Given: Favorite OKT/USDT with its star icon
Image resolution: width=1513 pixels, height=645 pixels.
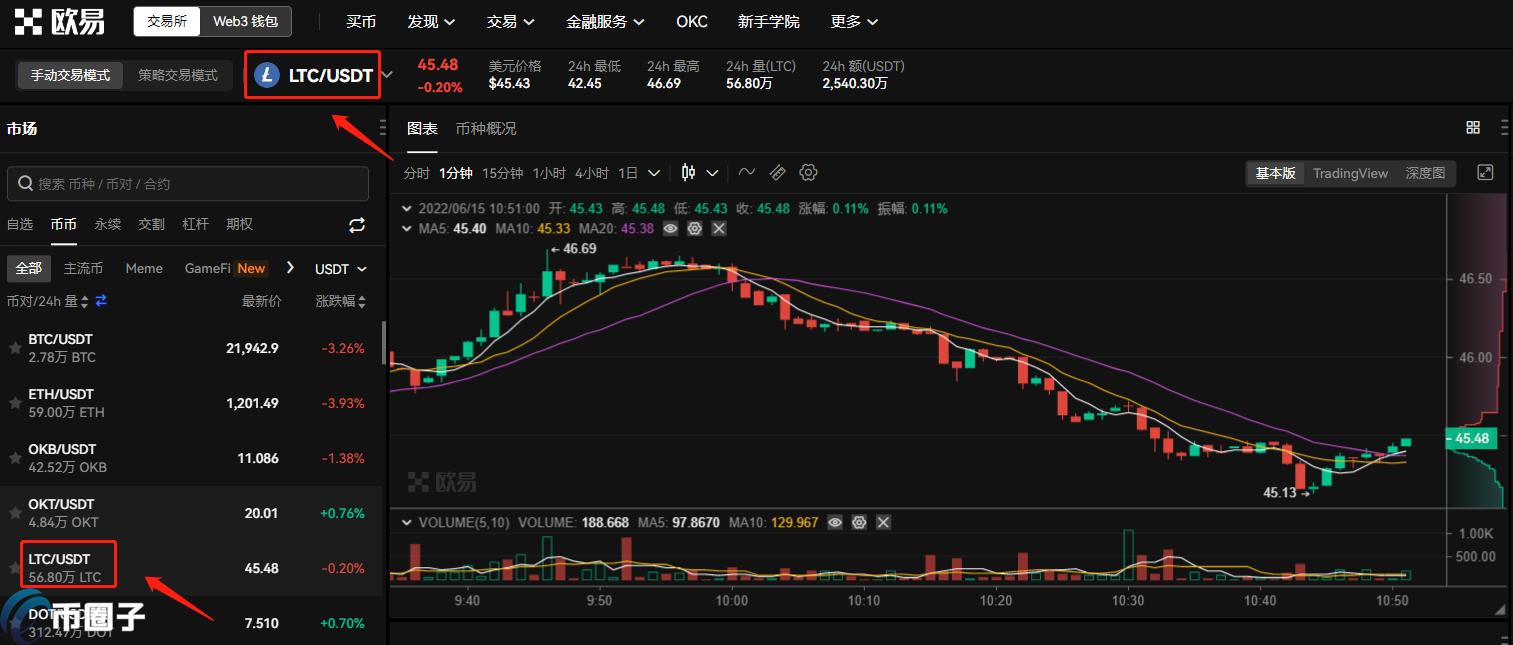Looking at the screenshot, I should (15, 513).
